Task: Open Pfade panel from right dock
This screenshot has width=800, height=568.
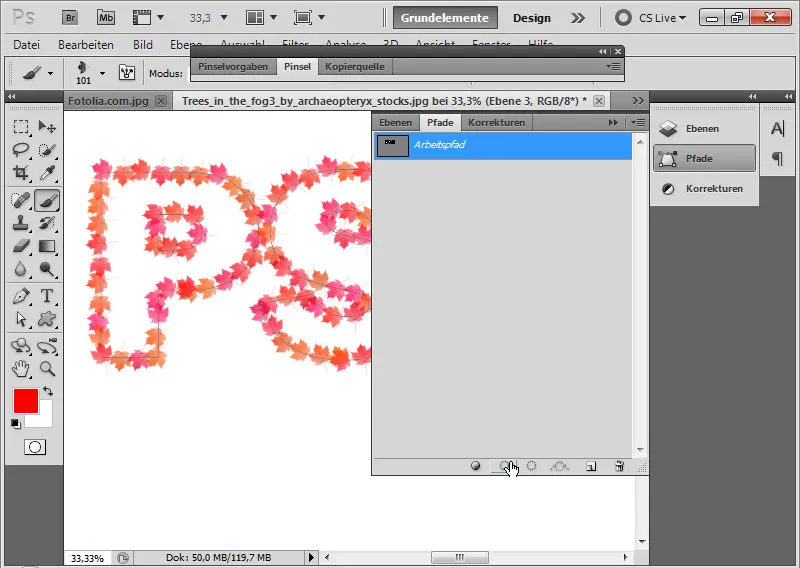Action: (704, 159)
